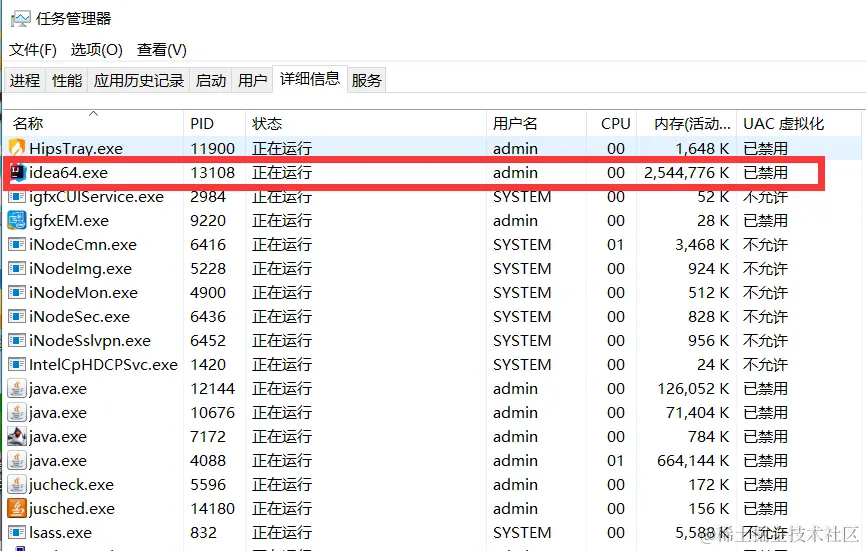Click the PID value 14180
Viewport: 866px width, 551px height.
(x=213, y=509)
